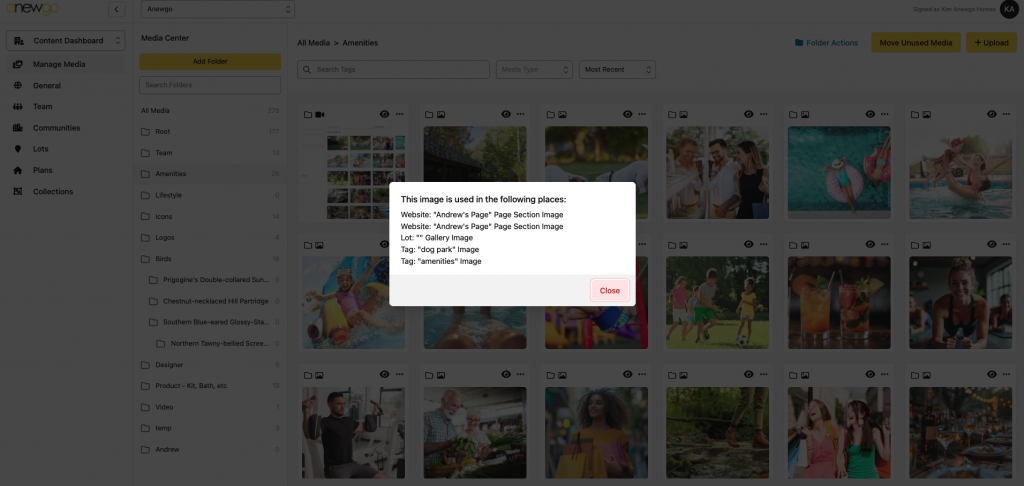1024x486 pixels.
Task: Open the Communities section in the sidebar
Action: [x=56, y=128]
